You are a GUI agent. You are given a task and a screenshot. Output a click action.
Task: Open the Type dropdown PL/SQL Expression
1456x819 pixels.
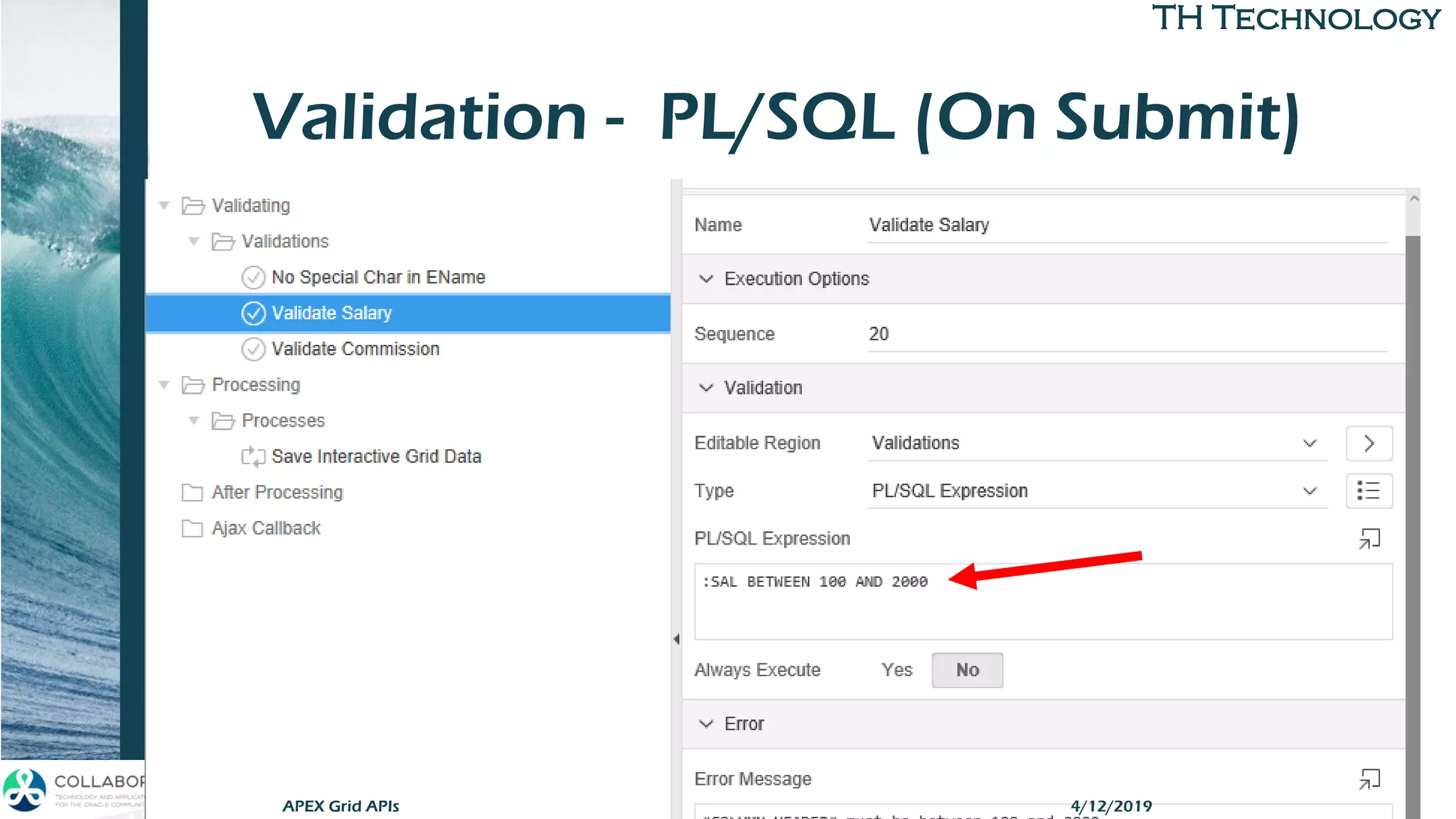(x=1097, y=491)
